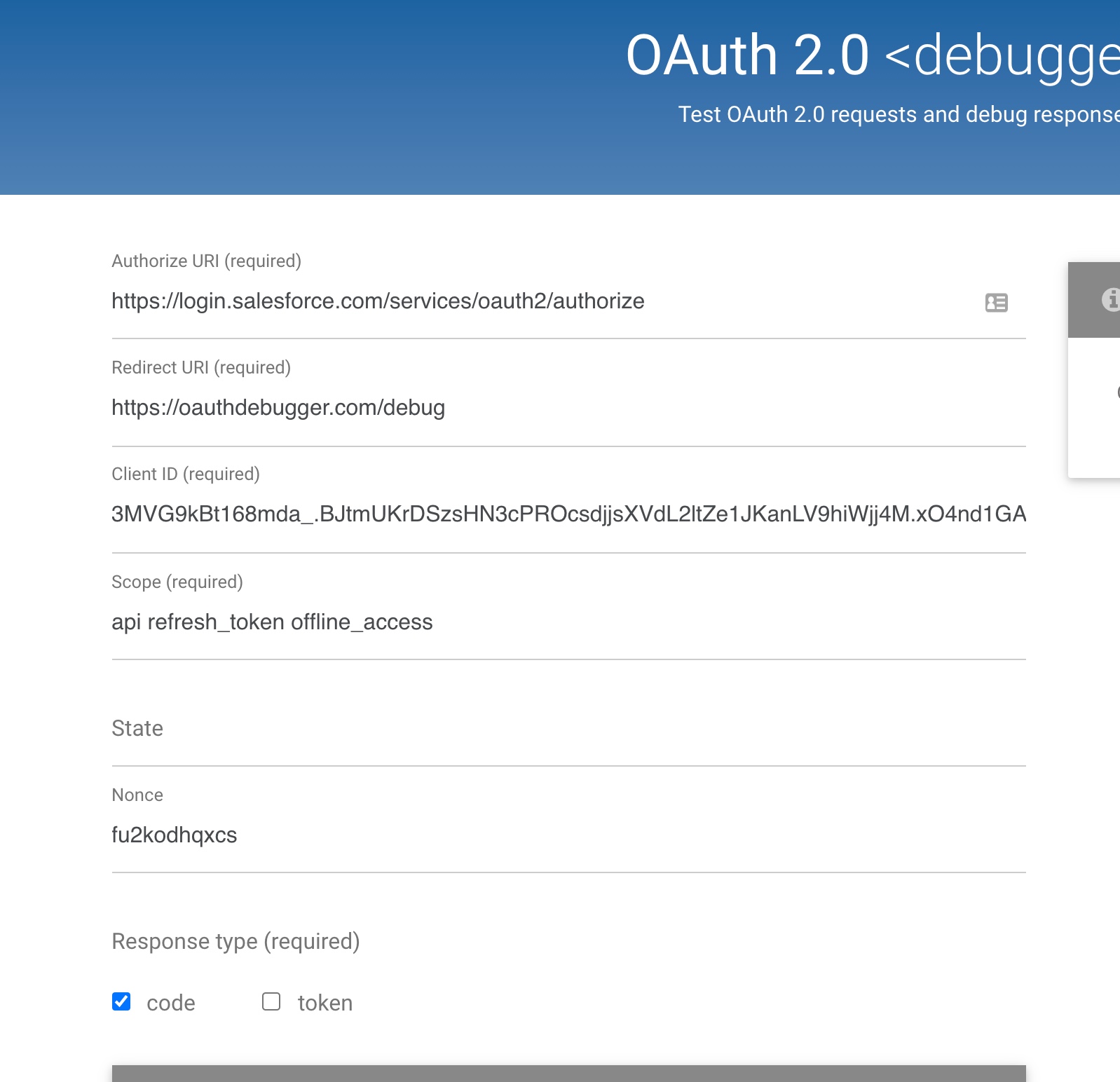Click the 'Redirect URI (required)' label
1120x1082 pixels.
pos(201,368)
